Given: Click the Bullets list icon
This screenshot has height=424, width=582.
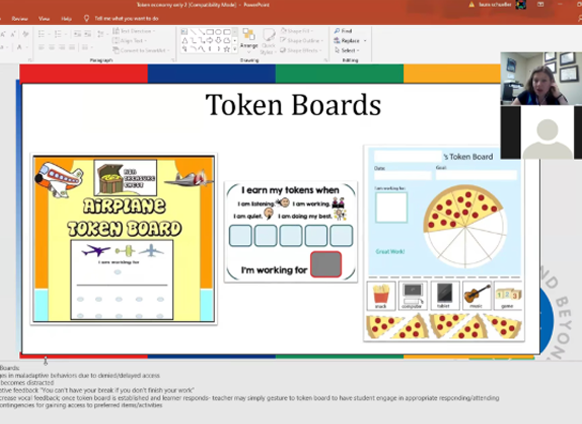Looking at the screenshot, I should click(x=41, y=34).
